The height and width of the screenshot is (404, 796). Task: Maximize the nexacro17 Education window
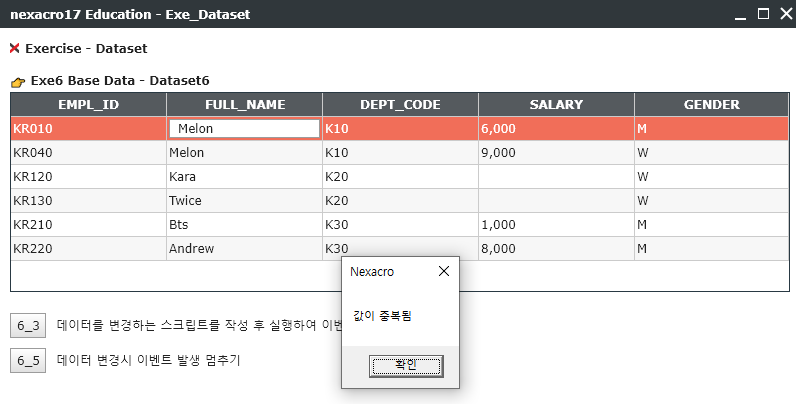click(x=763, y=14)
